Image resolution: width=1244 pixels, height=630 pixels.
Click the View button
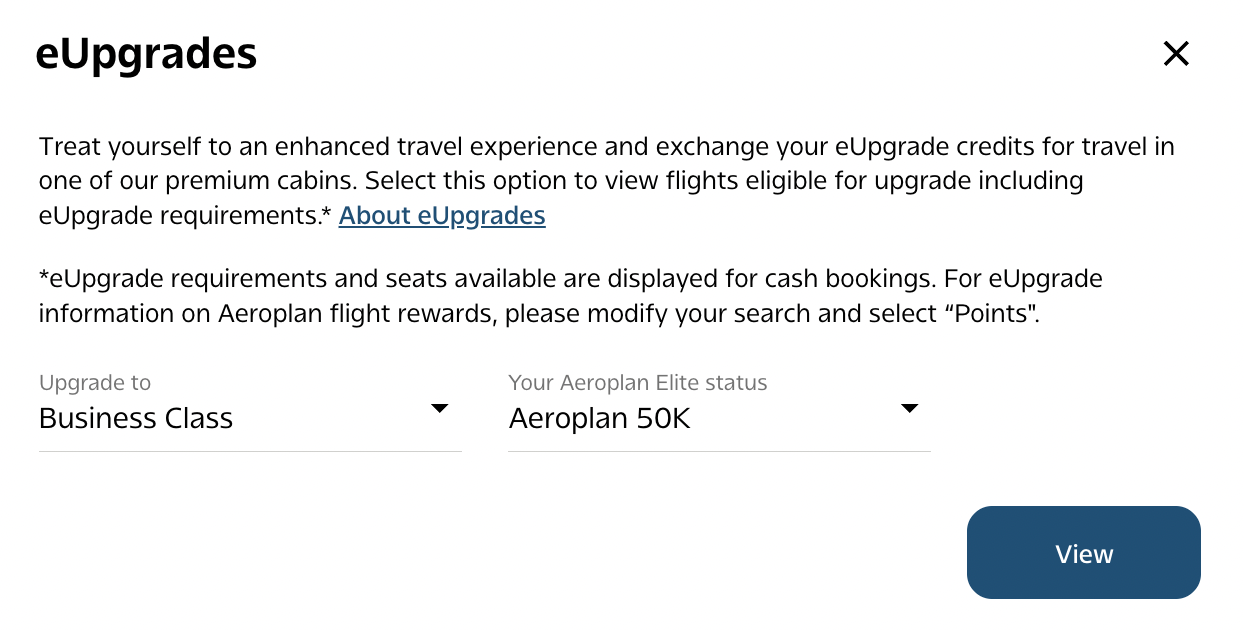(1083, 553)
